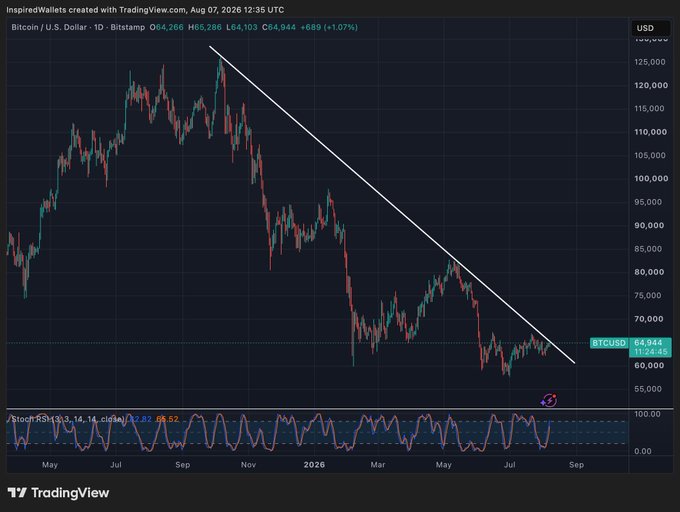Viewport: 680px width, 512px height.
Task: Click the Sep label at far right of time axis
Action: click(576, 465)
